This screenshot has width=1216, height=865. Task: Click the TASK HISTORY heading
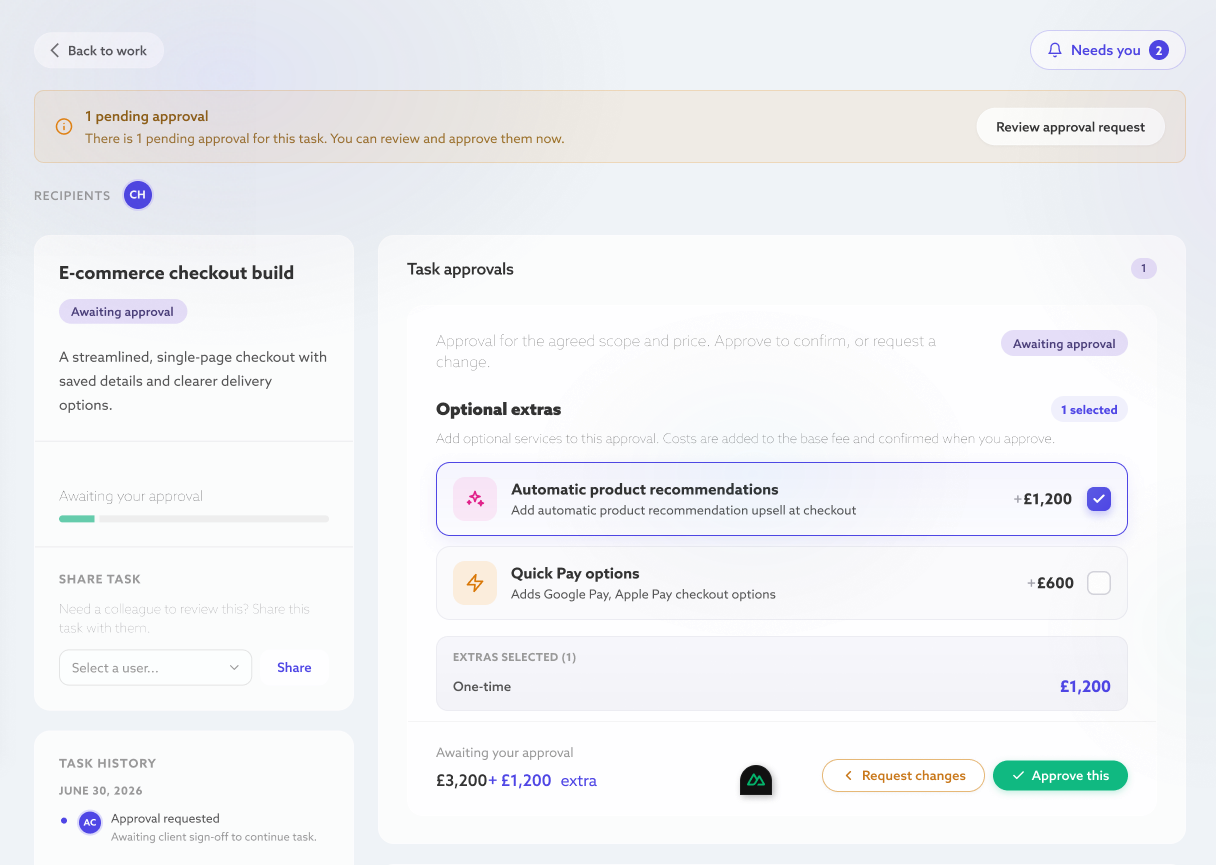[x=108, y=763]
